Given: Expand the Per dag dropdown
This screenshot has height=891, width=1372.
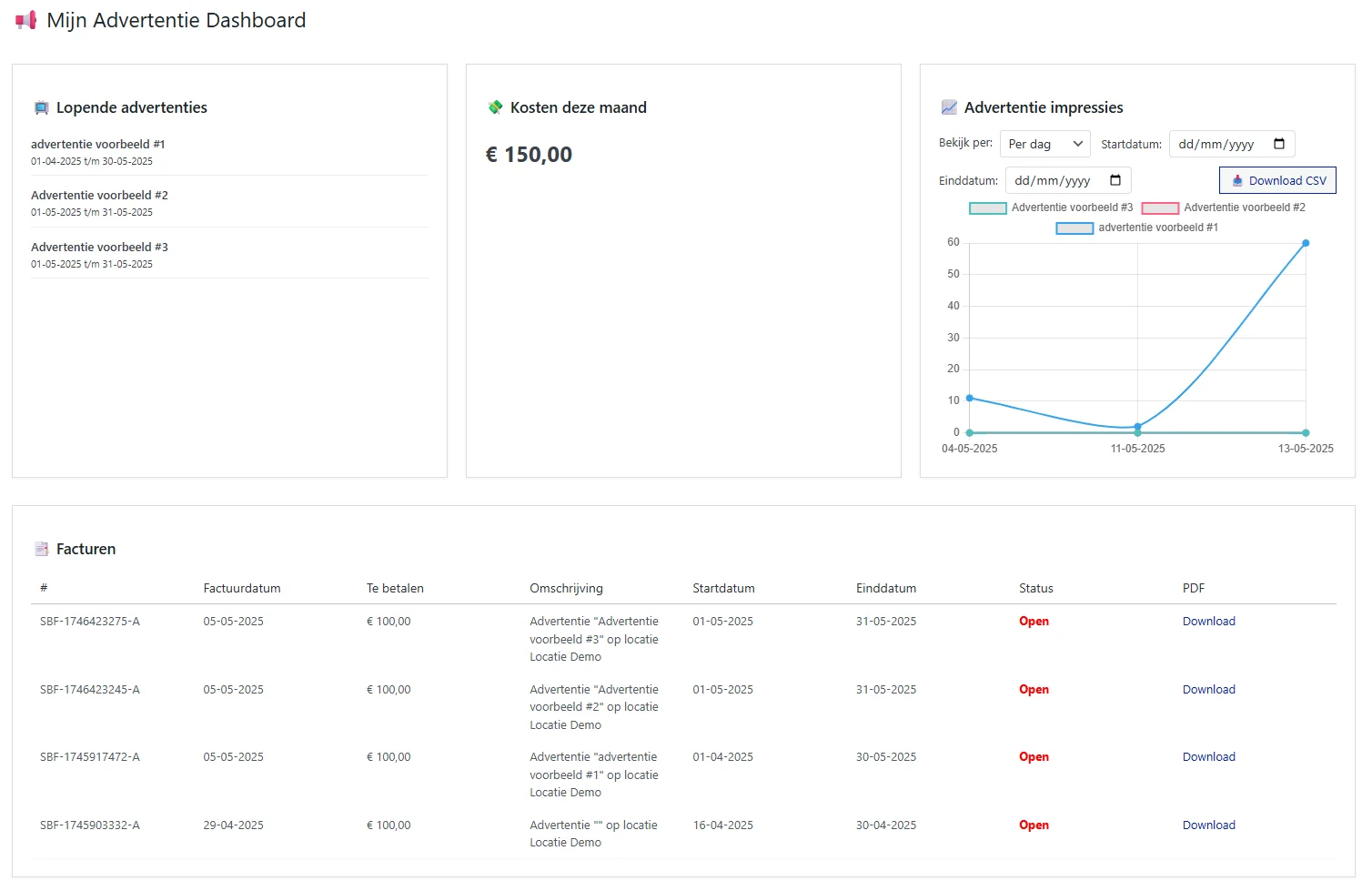Looking at the screenshot, I should tap(1044, 144).
